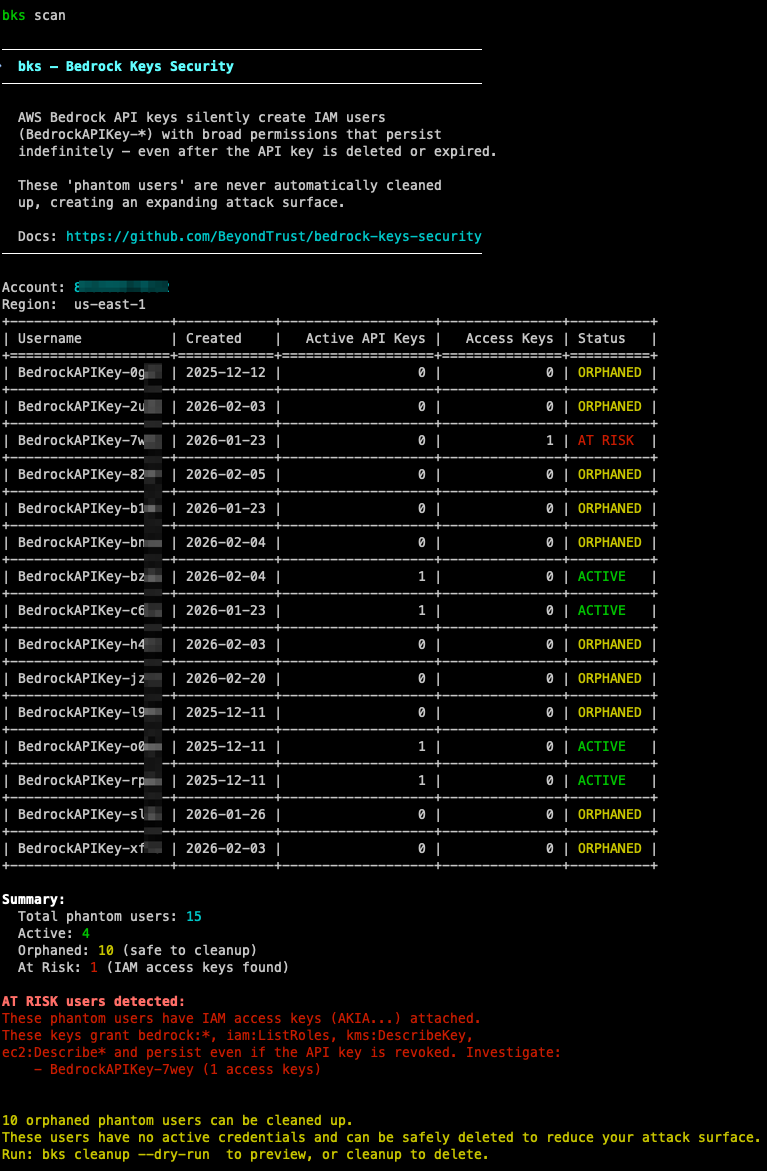Click the 'ec2:Describe* and persist' warning line
The height and width of the screenshot is (1171, 767).
click(281, 1052)
